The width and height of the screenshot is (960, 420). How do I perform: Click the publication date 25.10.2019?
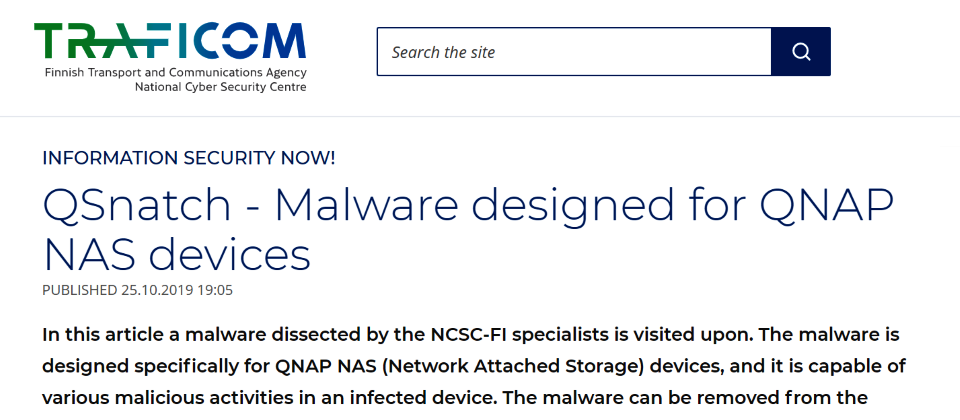click(157, 290)
